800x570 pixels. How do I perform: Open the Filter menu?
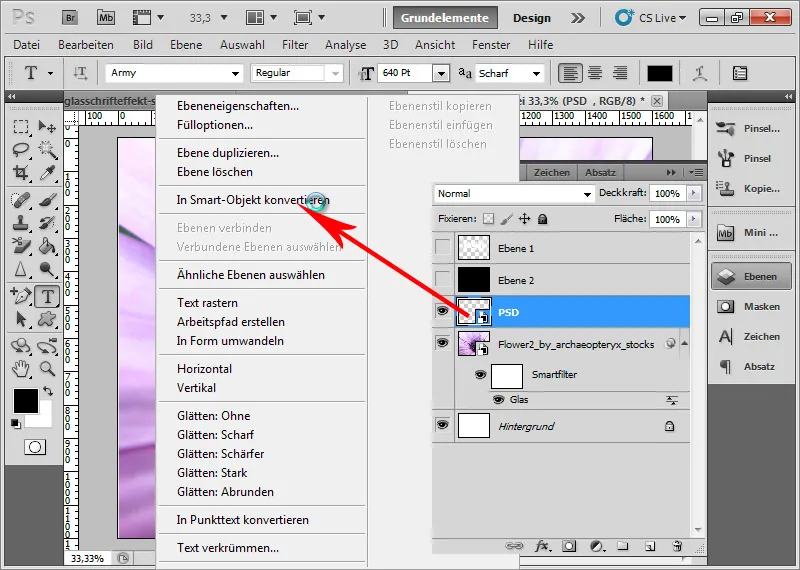coord(295,45)
